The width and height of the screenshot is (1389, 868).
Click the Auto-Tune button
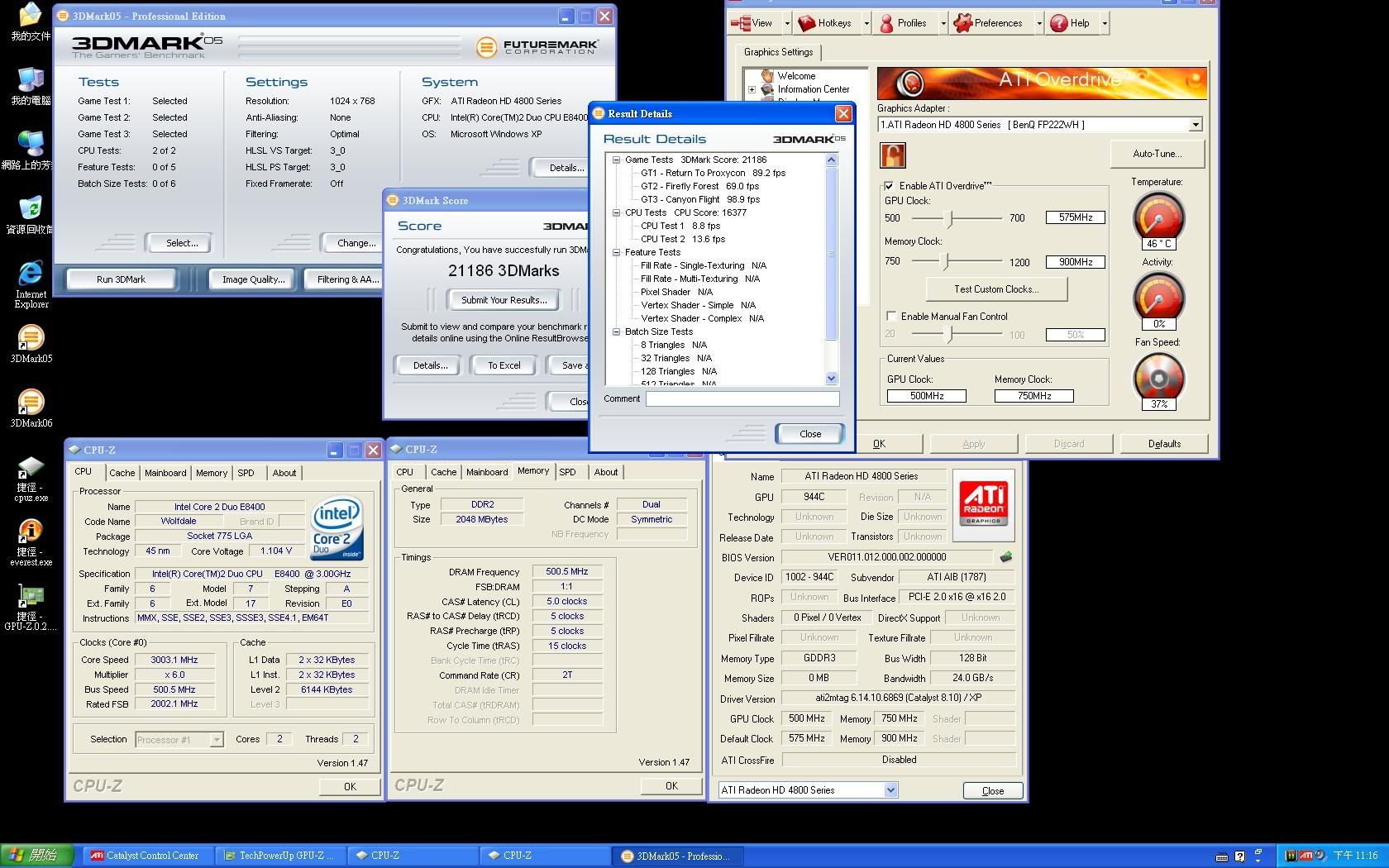point(1157,154)
